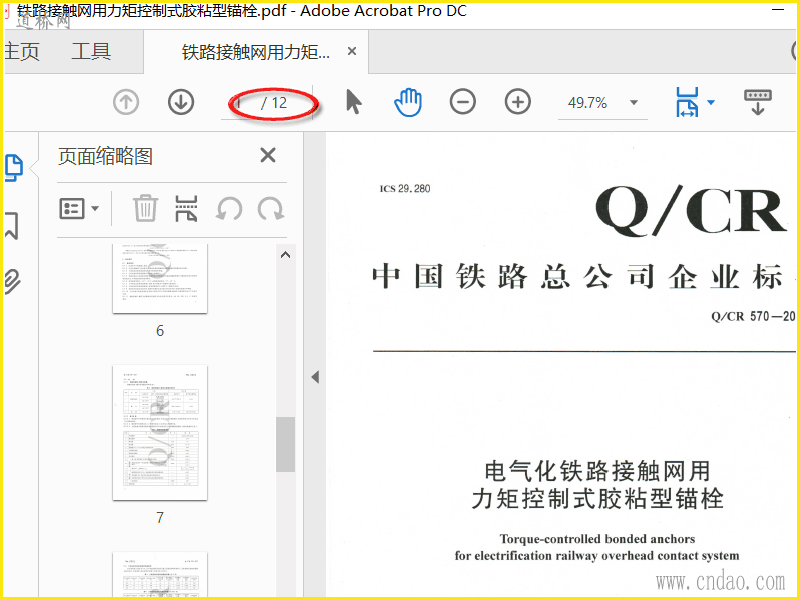Switch to the 工具 tab
Screen dimensions: 800x600
[x=91, y=51]
